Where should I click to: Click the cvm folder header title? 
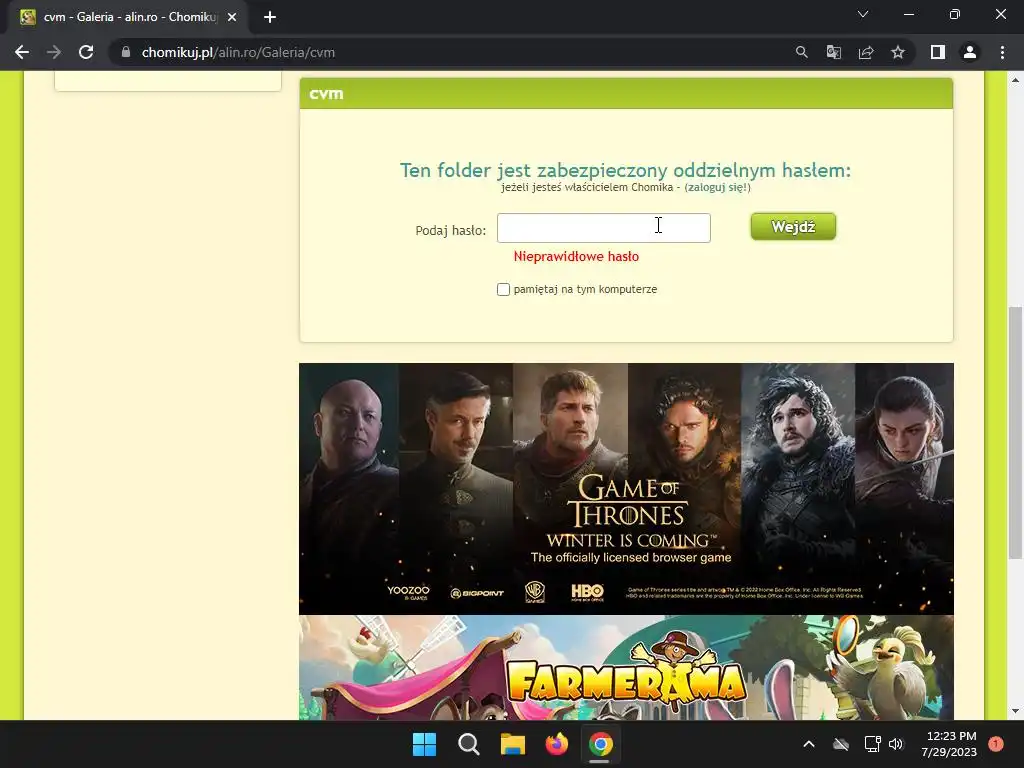click(x=326, y=93)
